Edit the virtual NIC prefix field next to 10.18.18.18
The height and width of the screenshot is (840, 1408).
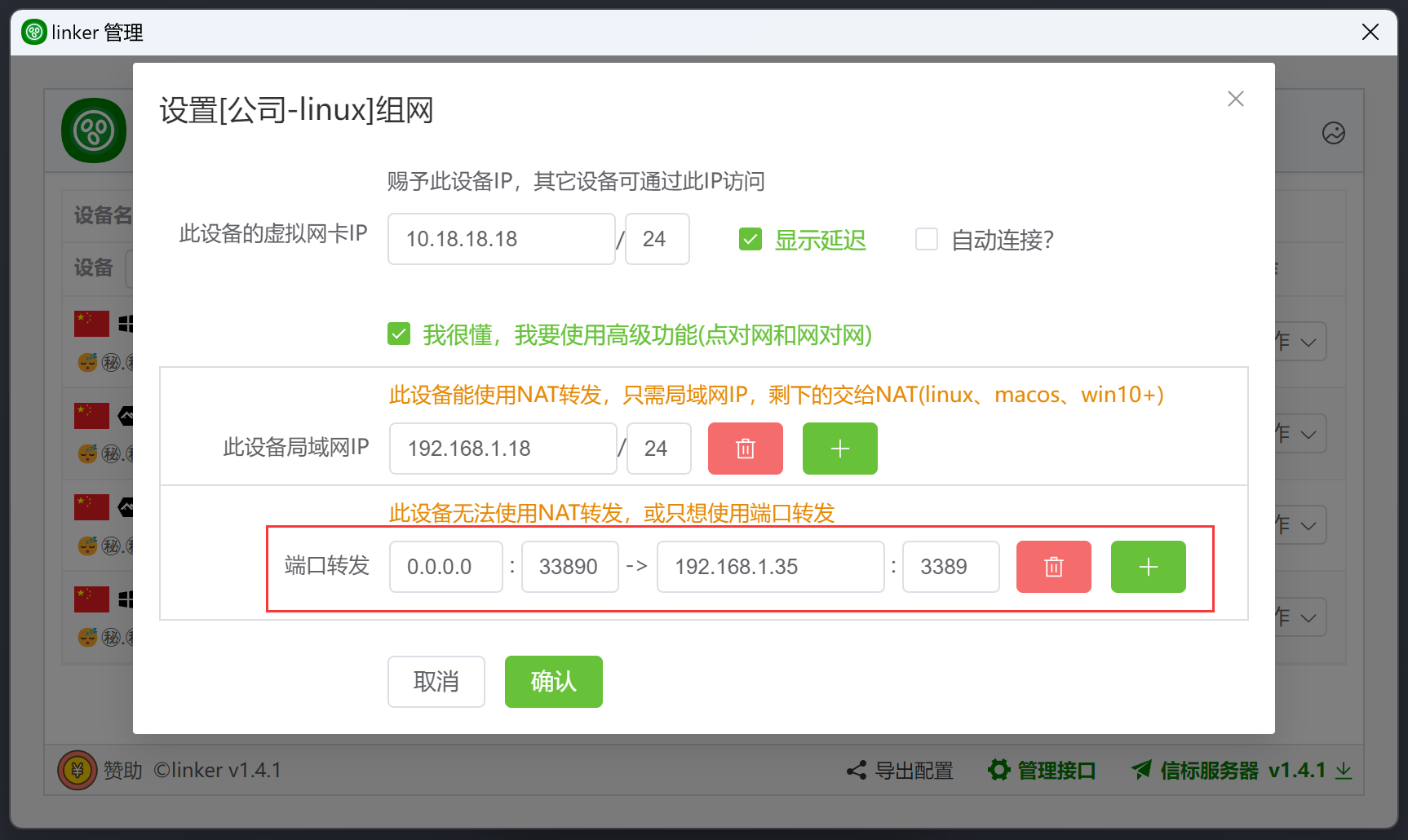click(658, 239)
